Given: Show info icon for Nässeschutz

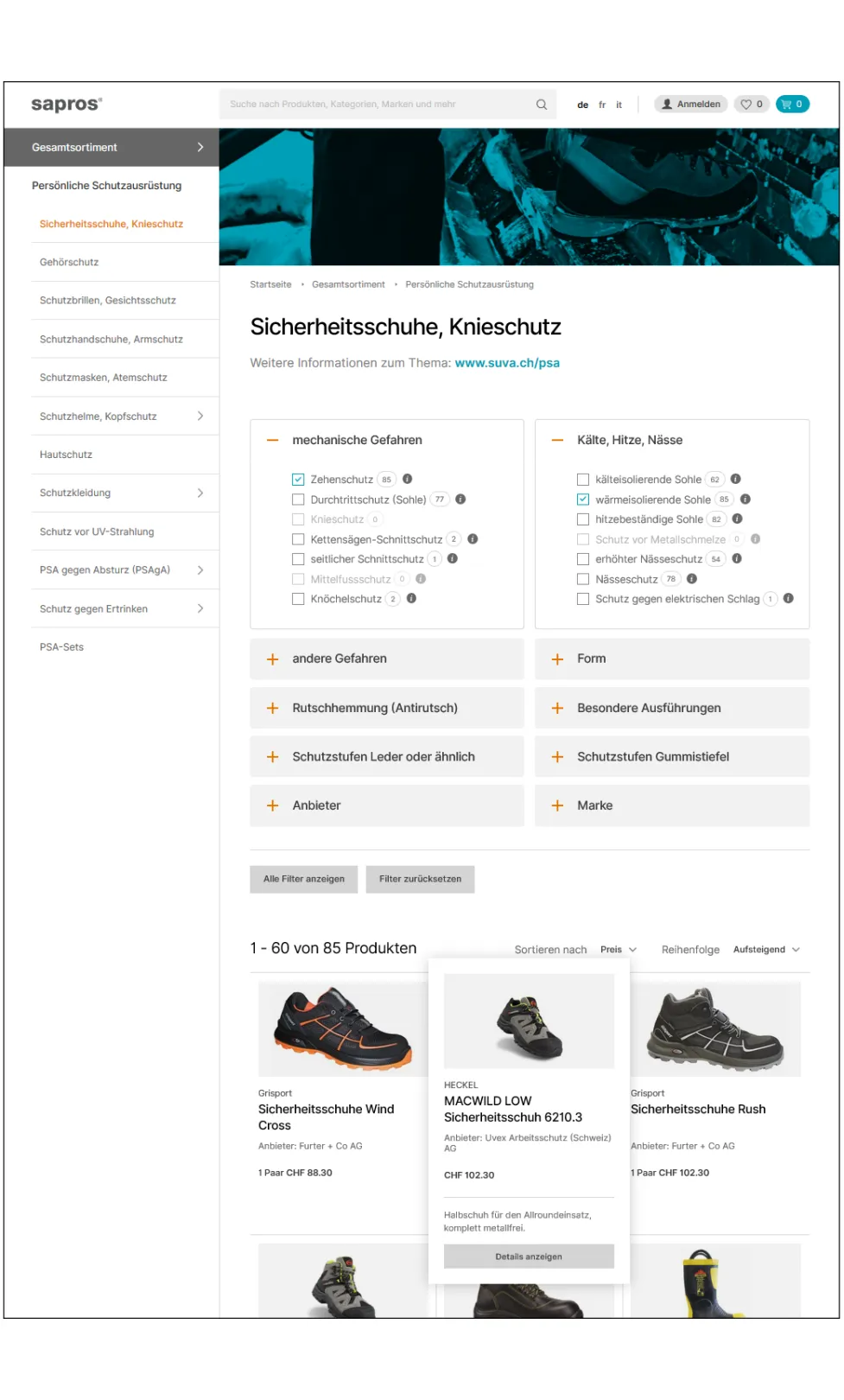Looking at the screenshot, I should point(692,579).
